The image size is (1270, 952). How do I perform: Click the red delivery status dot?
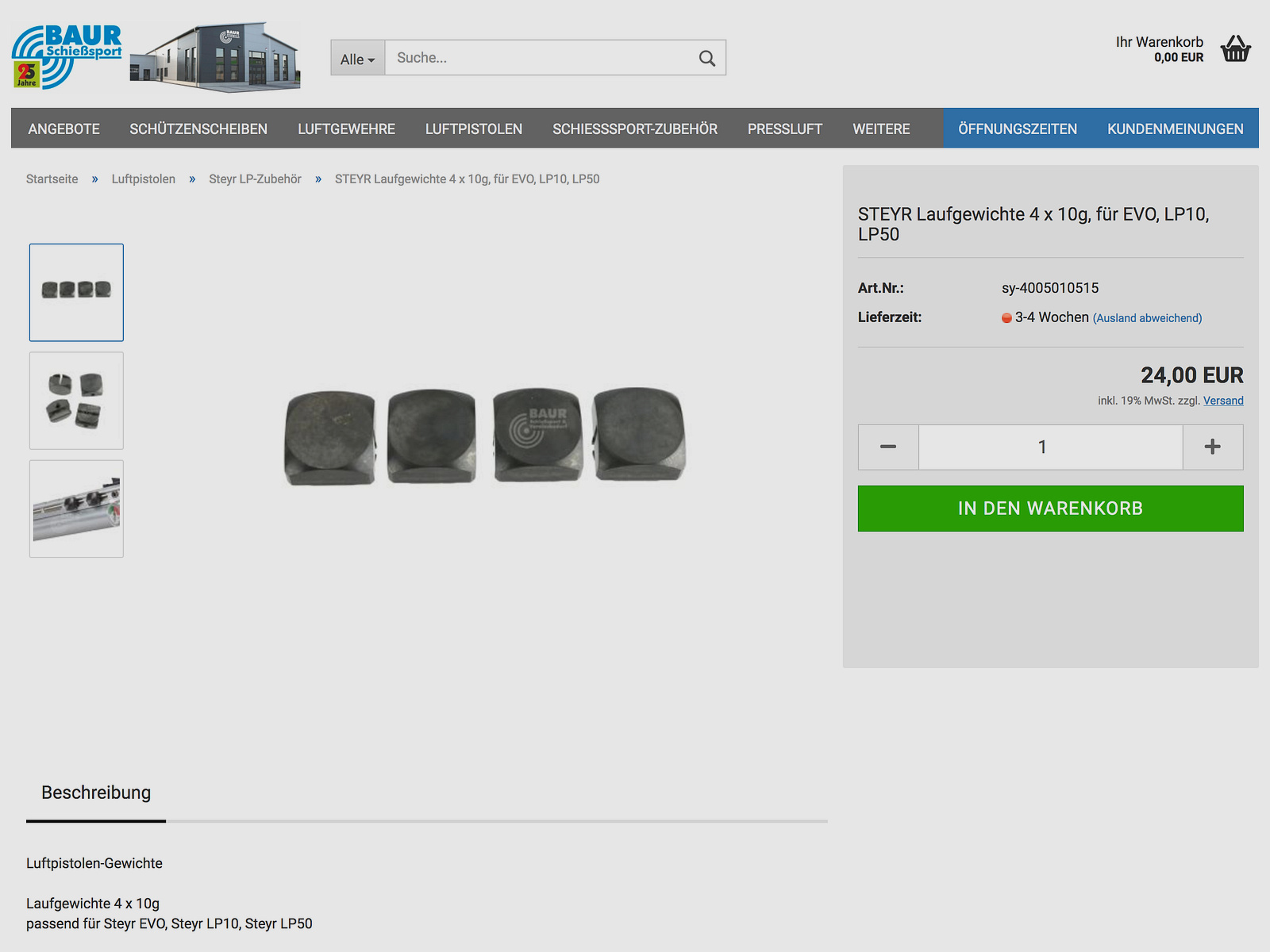(1006, 318)
